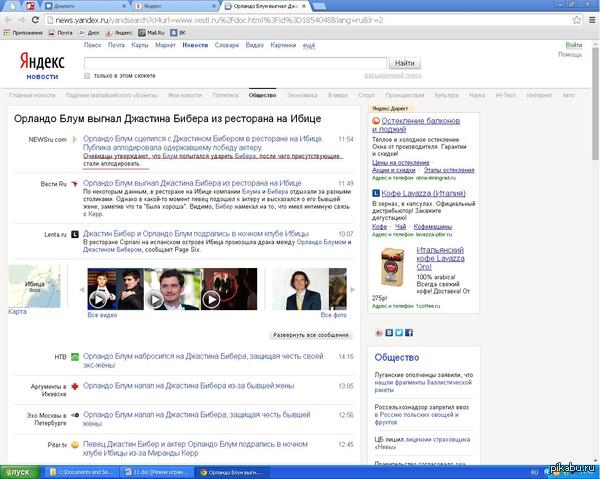Screen dimensions: 600x479
Task: Share via the Twitter icon
Action: (x=399, y=332)
